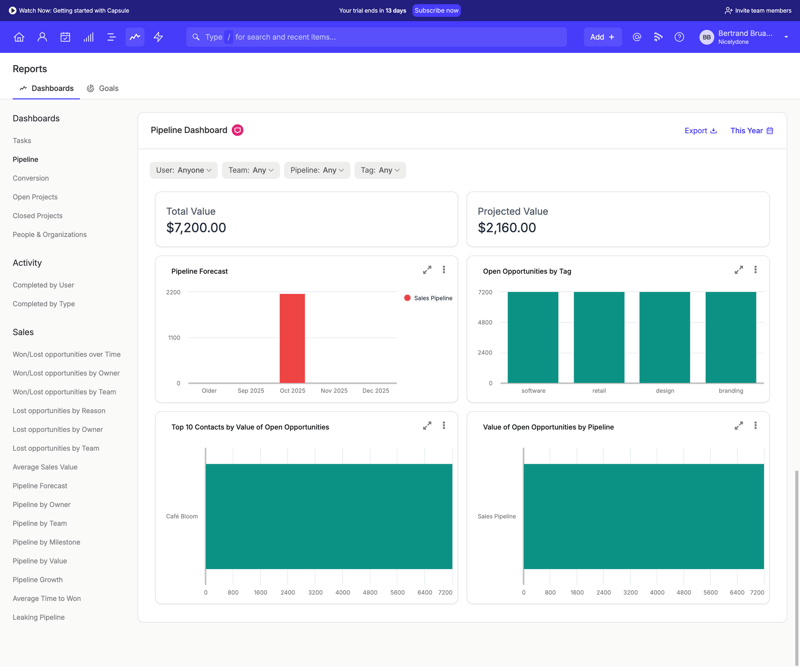Expand the Pipeline Forecast chart to fullscreen
The width and height of the screenshot is (800, 667).
pos(428,269)
